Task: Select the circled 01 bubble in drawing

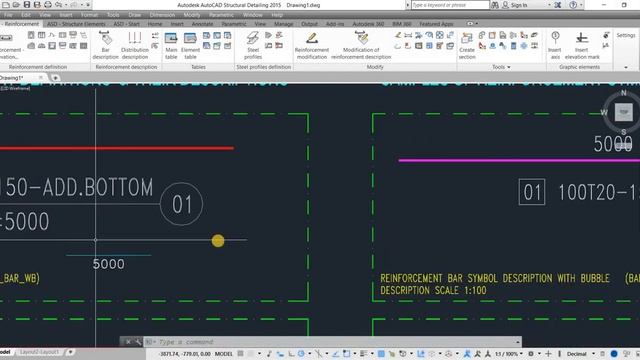Action: click(181, 204)
